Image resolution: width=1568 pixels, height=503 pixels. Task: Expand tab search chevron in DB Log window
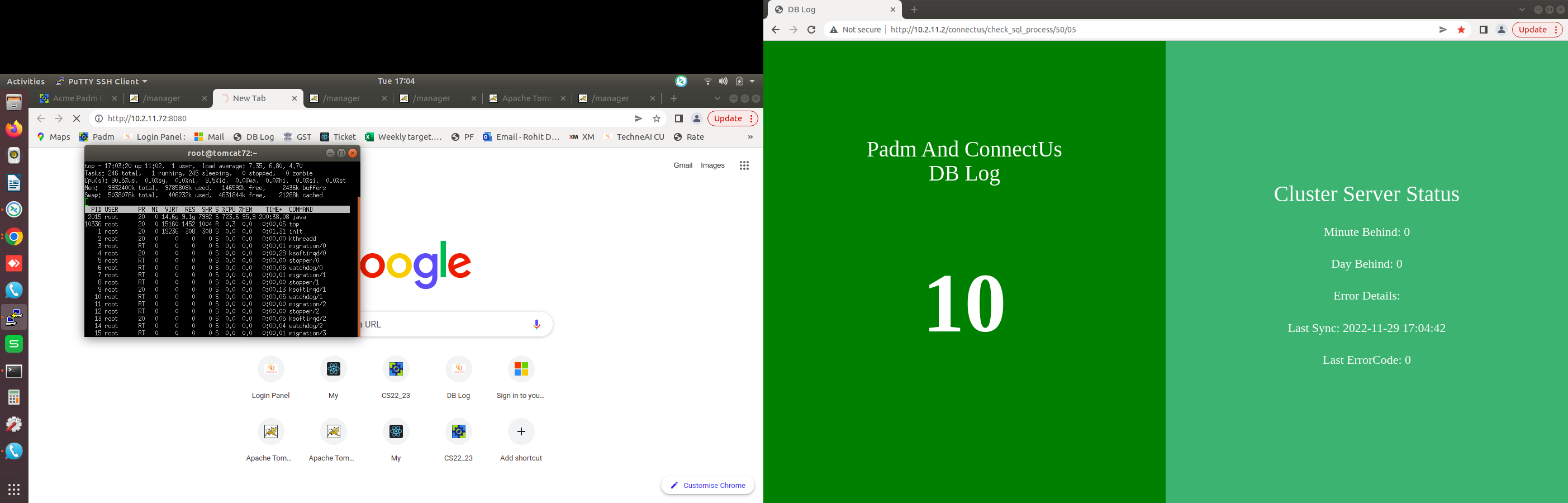1522,9
